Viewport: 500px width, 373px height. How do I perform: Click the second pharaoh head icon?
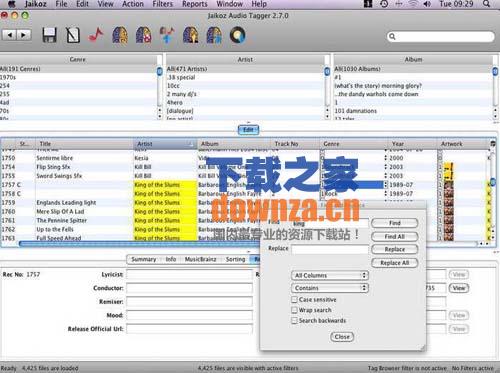[x=214, y=35]
